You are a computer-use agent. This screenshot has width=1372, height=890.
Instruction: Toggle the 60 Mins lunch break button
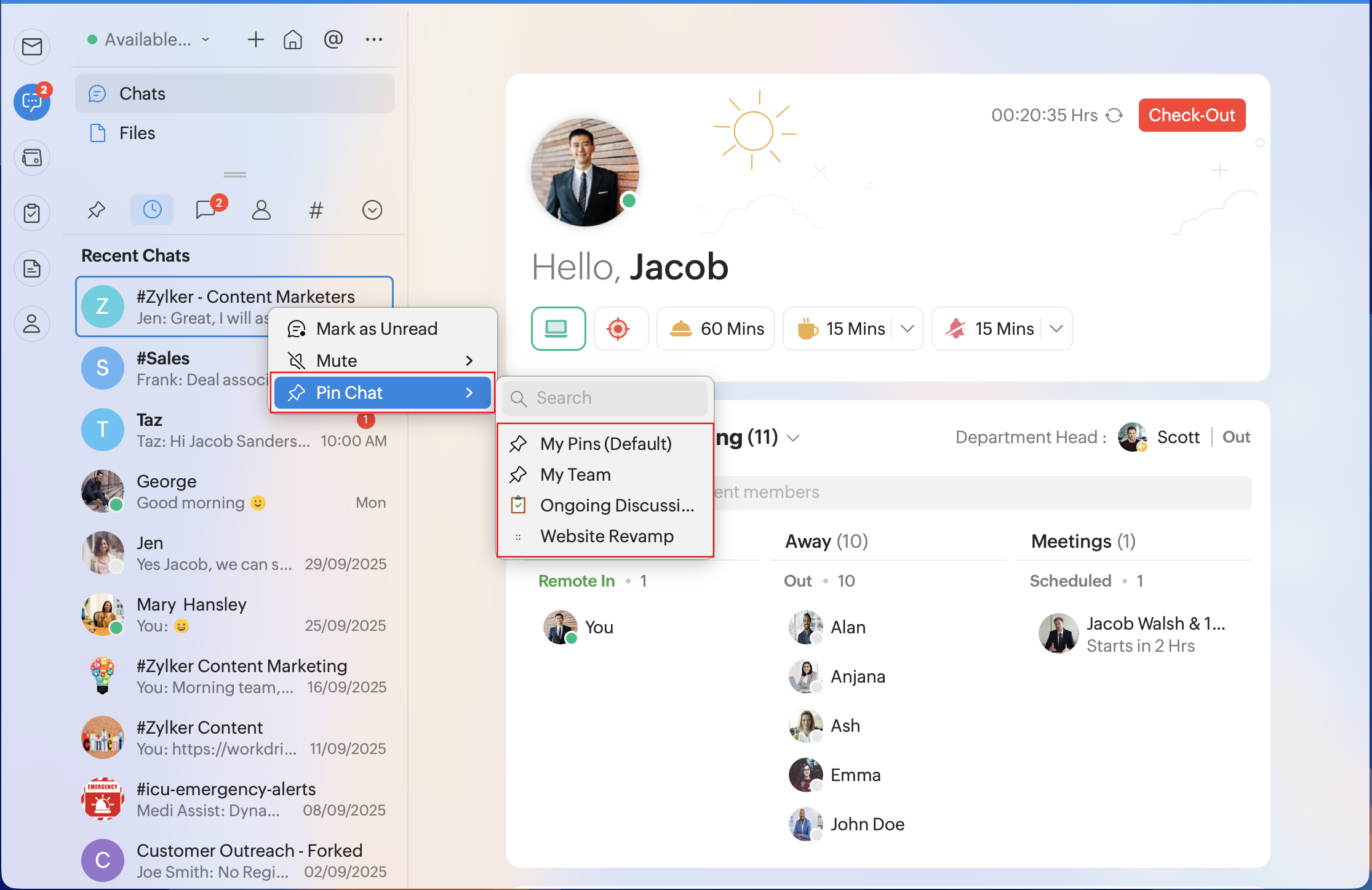coord(716,329)
